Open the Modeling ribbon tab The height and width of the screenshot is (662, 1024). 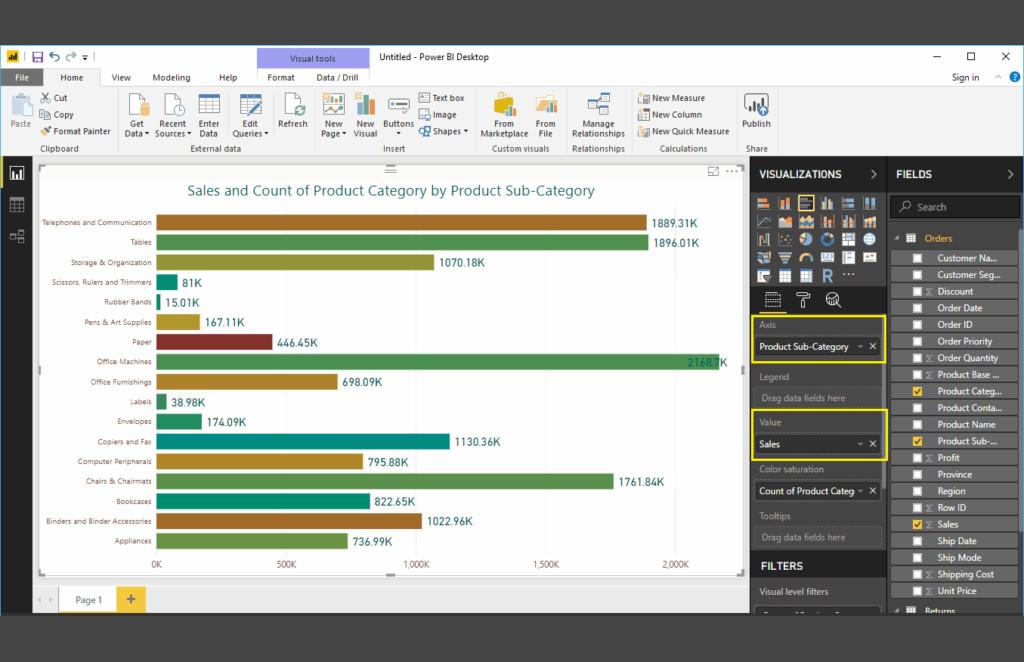coord(171,77)
